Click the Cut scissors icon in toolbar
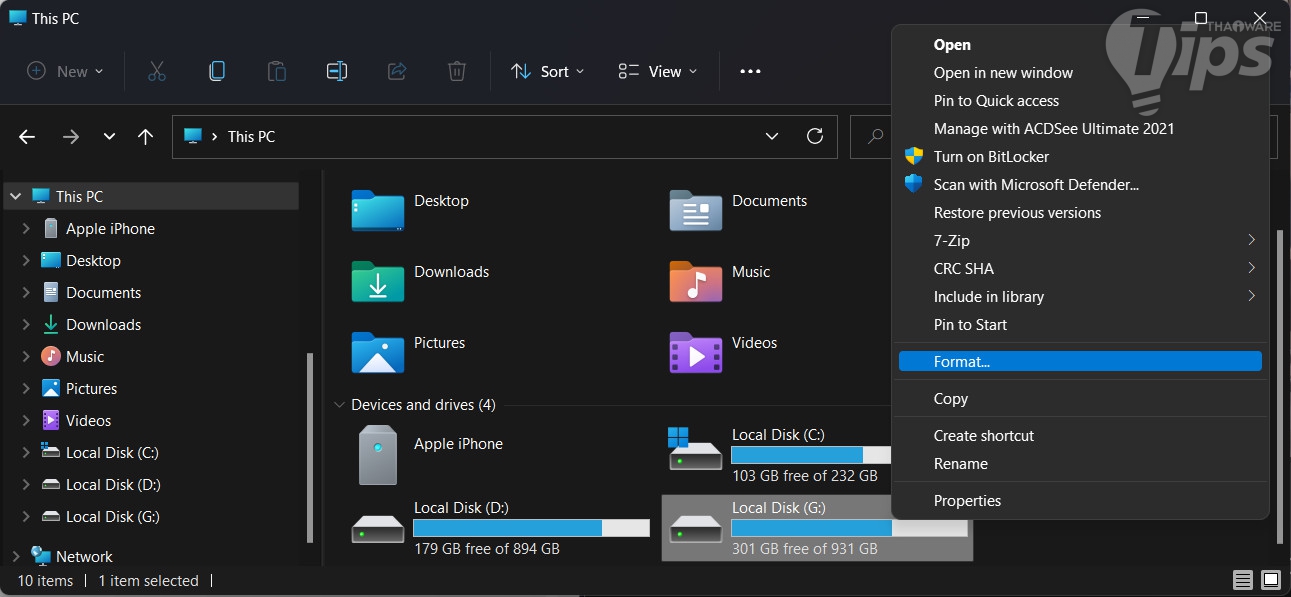Screen dimensions: 1291x597 156,71
